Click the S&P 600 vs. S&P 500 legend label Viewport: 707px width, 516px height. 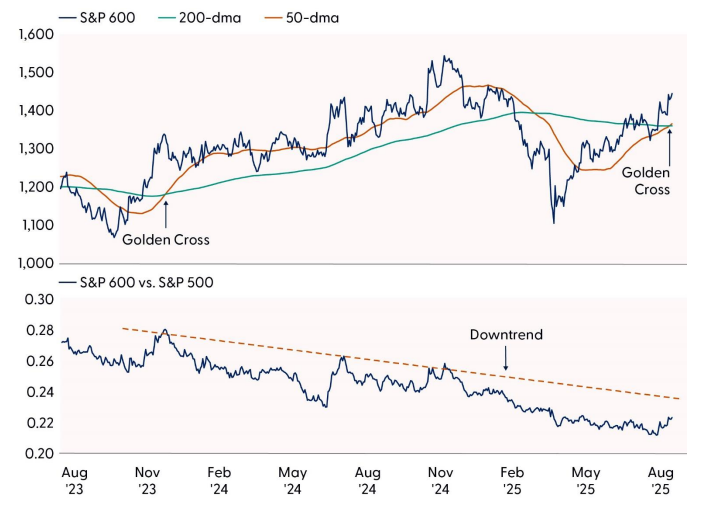click(150, 282)
